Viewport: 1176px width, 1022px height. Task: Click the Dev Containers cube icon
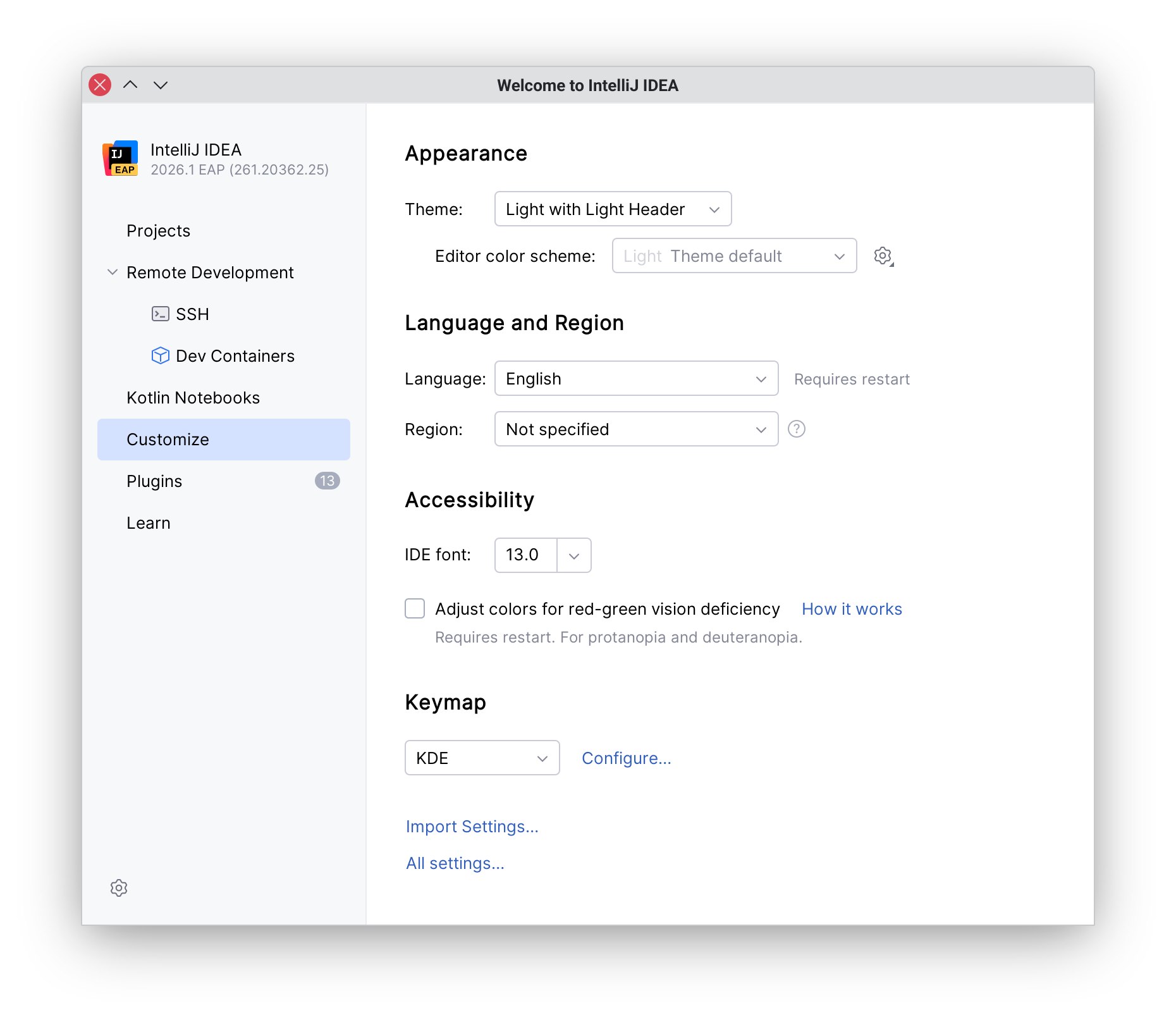[x=160, y=355]
